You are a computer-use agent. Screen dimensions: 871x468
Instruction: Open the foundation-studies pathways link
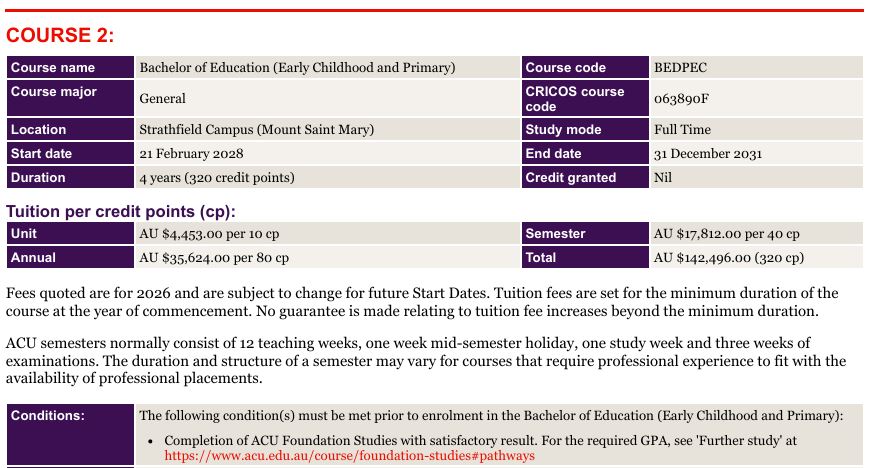pyautogui.click(x=349, y=456)
